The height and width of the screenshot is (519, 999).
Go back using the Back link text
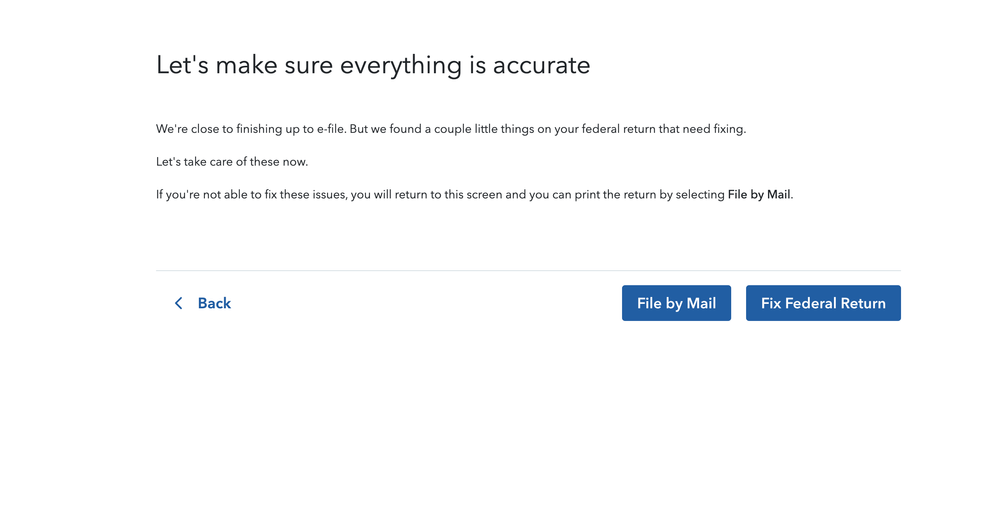coord(214,303)
